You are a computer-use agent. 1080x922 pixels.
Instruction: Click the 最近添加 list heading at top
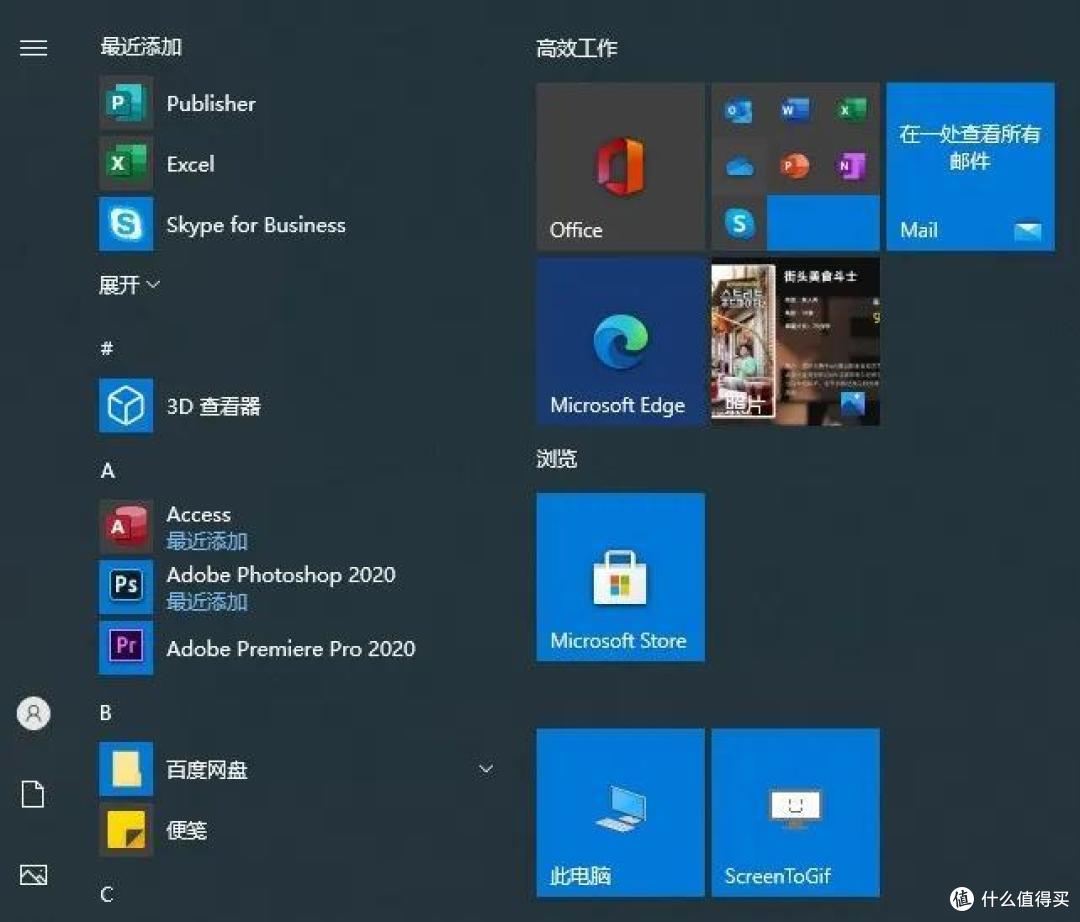coord(141,47)
